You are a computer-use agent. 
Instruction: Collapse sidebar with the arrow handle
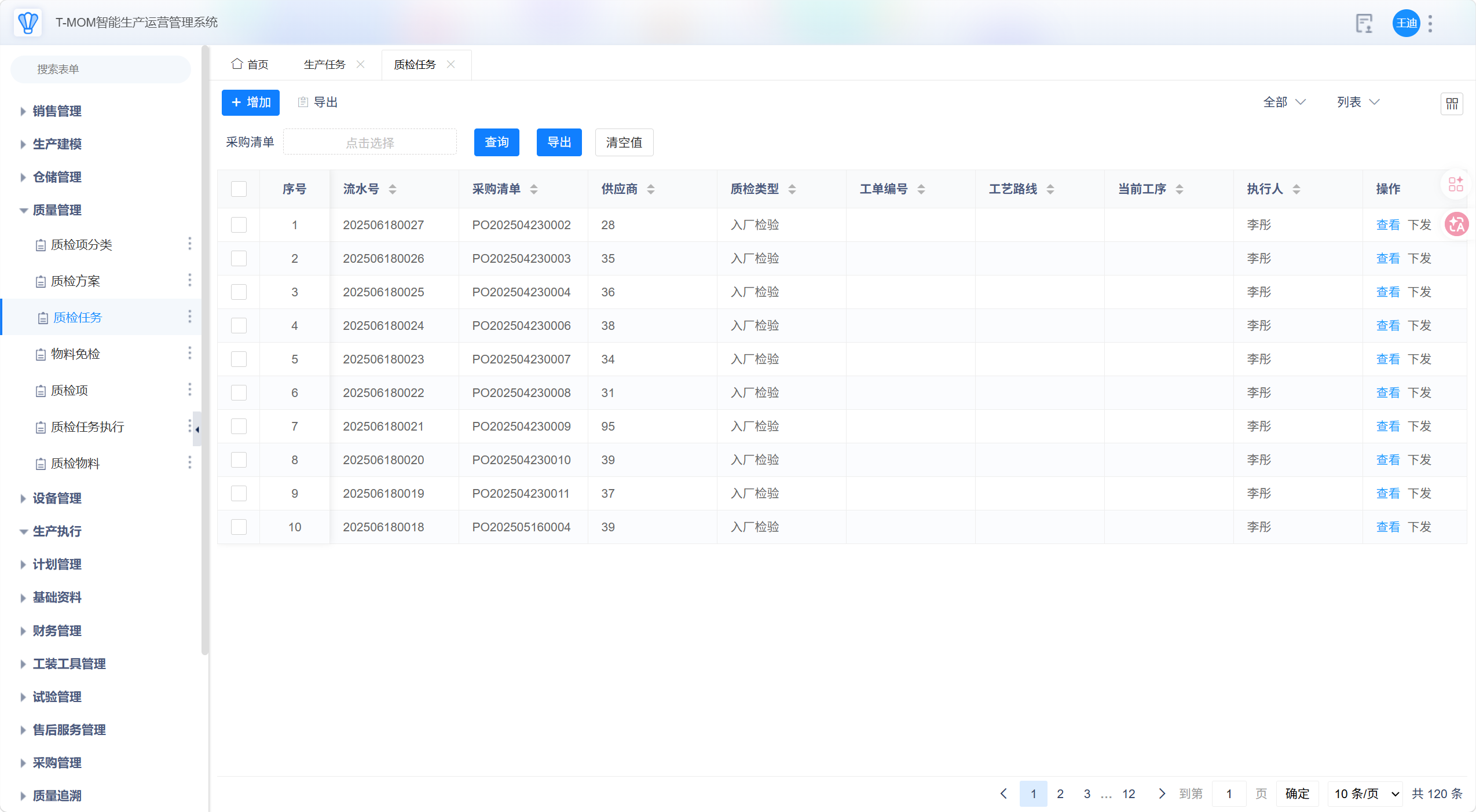[x=197, y=429]
